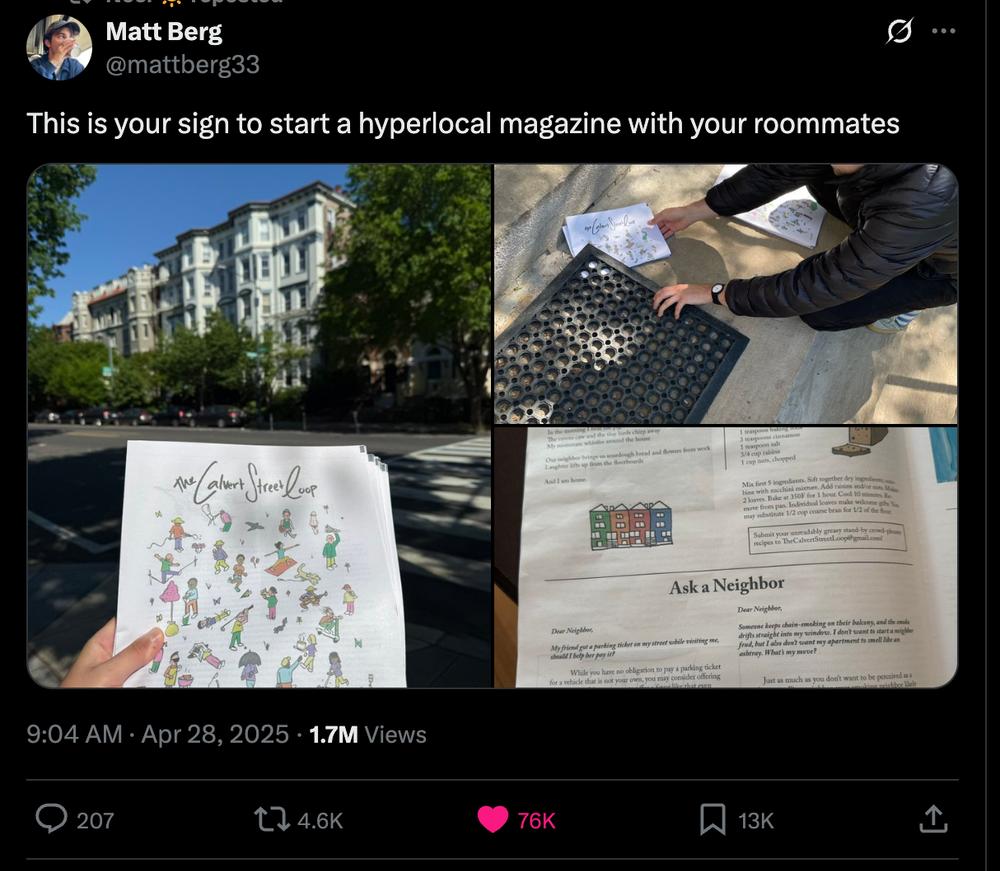Screen dimensions: 1000x871
Task: Click the tweet text about hyperlocal magazine
Action: pyautogui.click(x=463, y=123)
